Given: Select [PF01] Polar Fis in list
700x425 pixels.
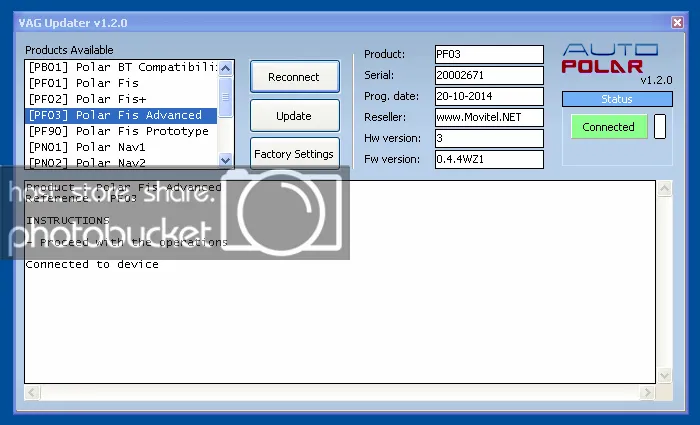Looking at the screenshot, I should (121, 83).
